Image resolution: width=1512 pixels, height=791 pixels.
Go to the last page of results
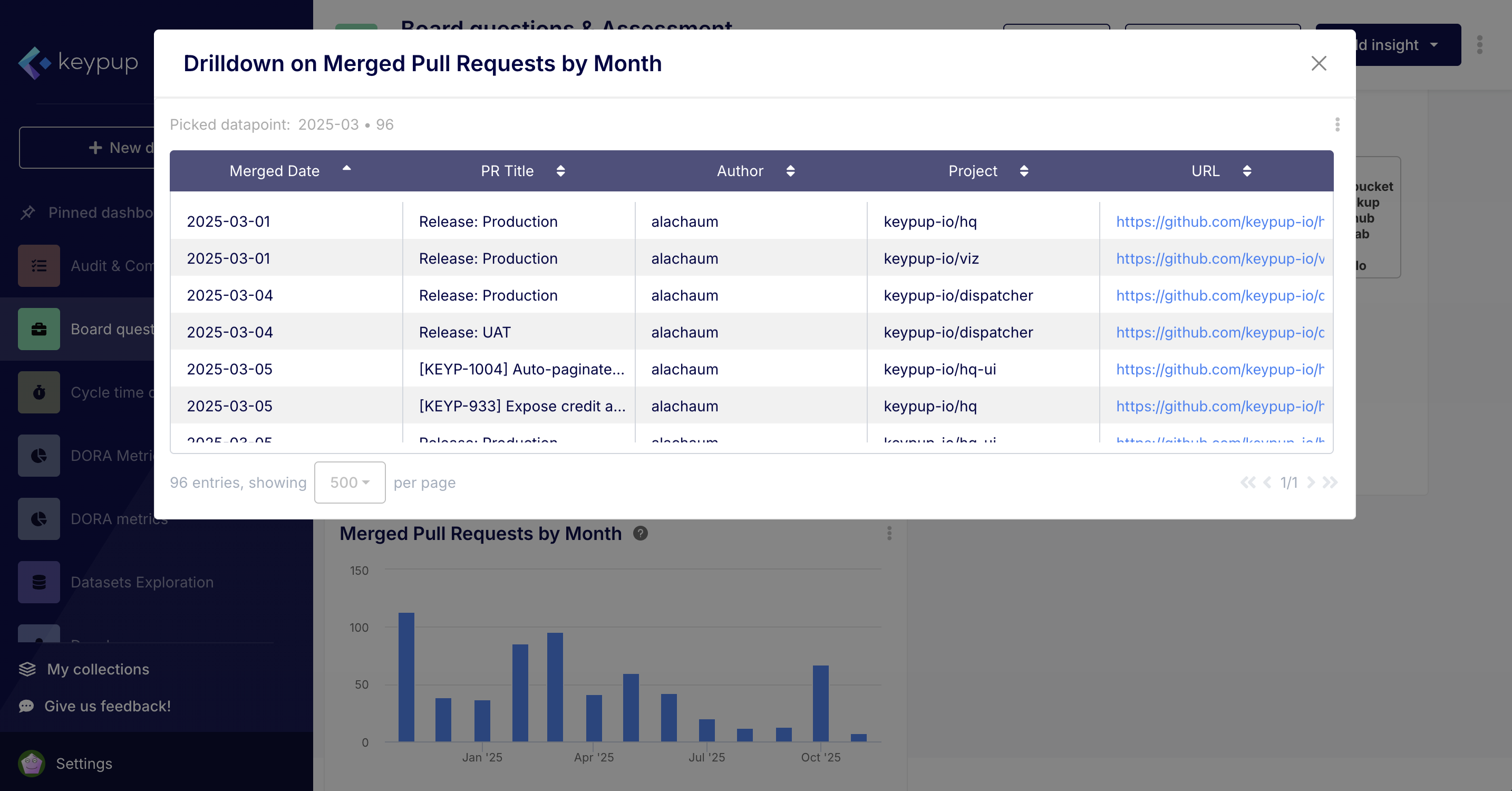(x=1330, y=482)
